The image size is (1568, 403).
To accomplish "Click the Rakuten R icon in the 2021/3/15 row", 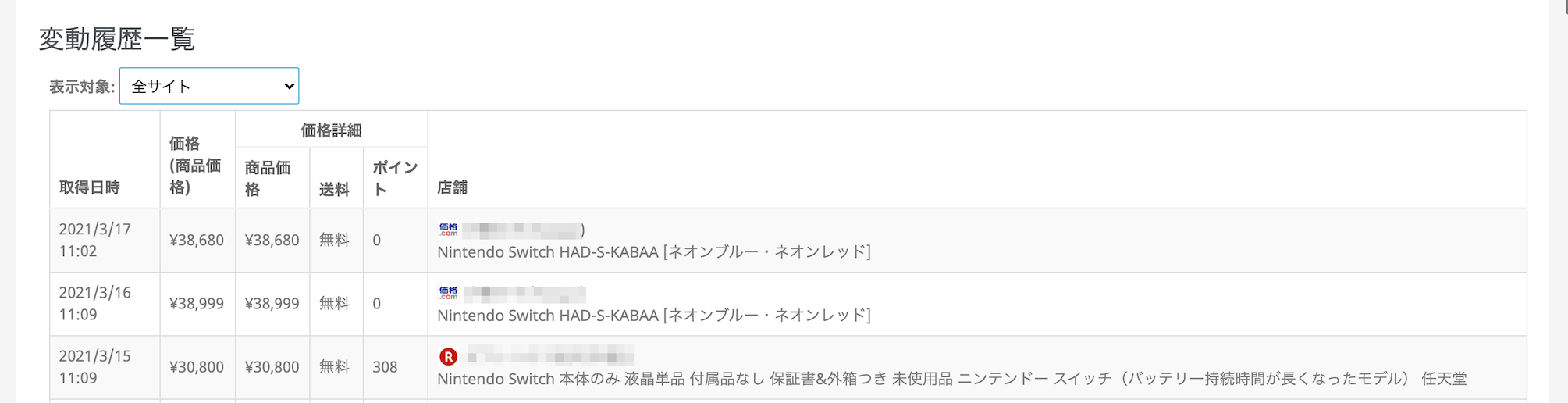I will click(x=448, y=357).
